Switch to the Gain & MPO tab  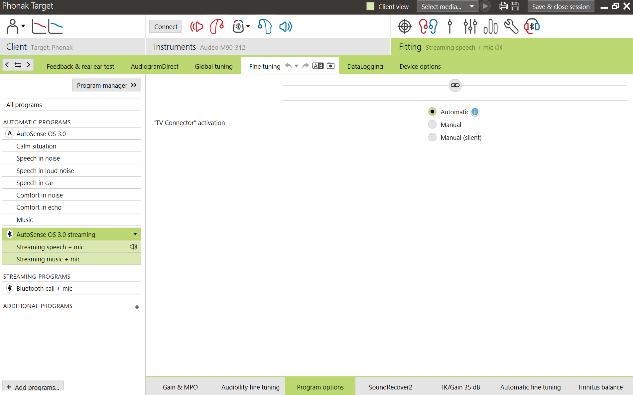coord(180,387)
